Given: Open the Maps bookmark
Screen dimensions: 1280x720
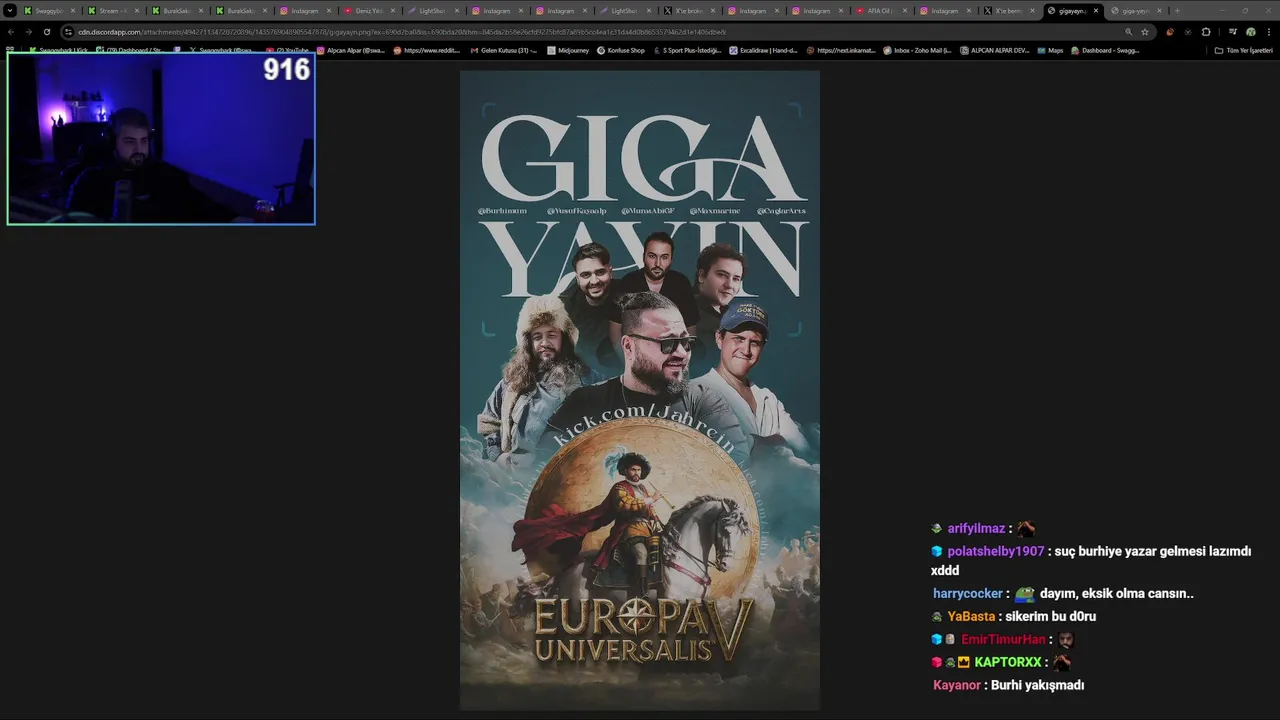Looking at the screenshot, I should 1050,50.
